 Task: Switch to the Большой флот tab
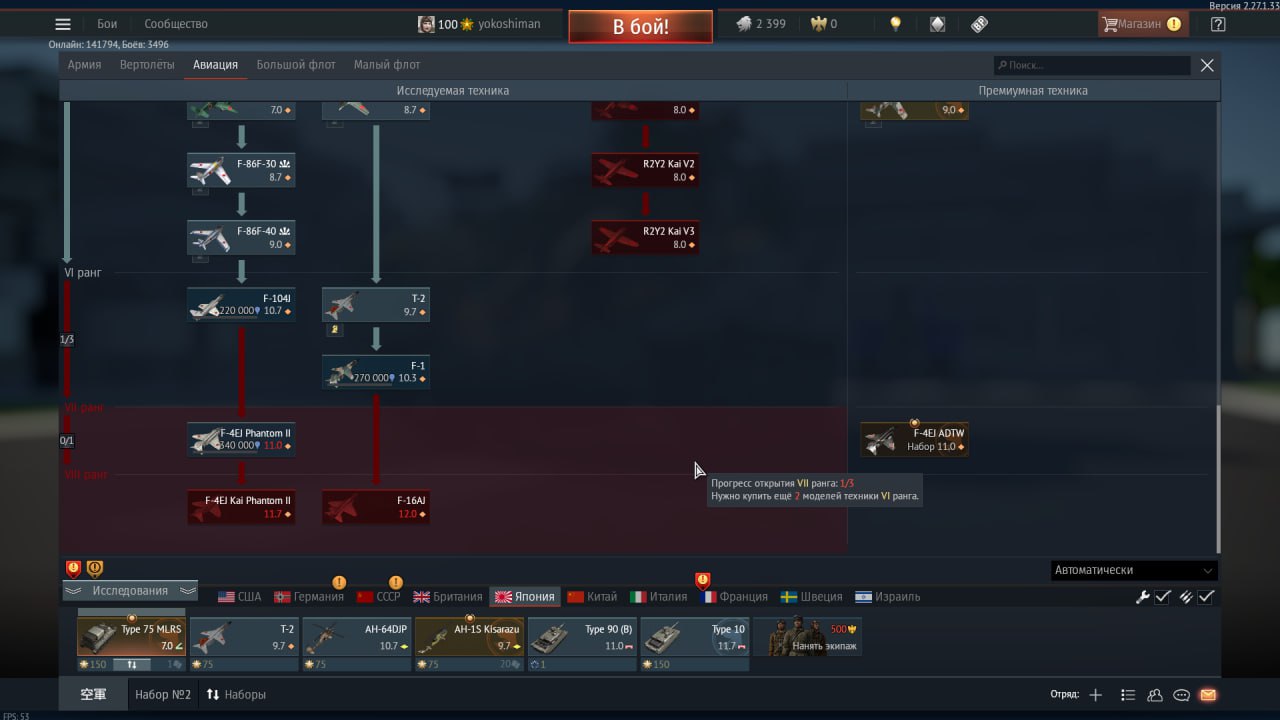coord(296,65)
